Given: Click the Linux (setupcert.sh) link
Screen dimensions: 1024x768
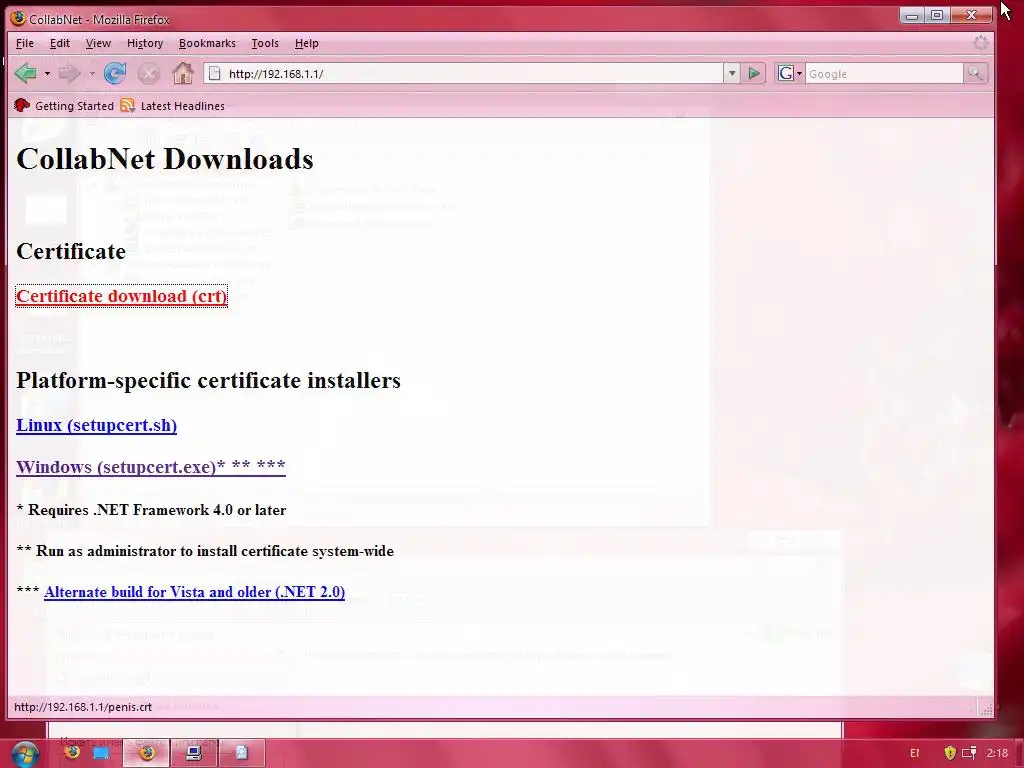Looking at the screenshot, I should (x=97, y=425).
